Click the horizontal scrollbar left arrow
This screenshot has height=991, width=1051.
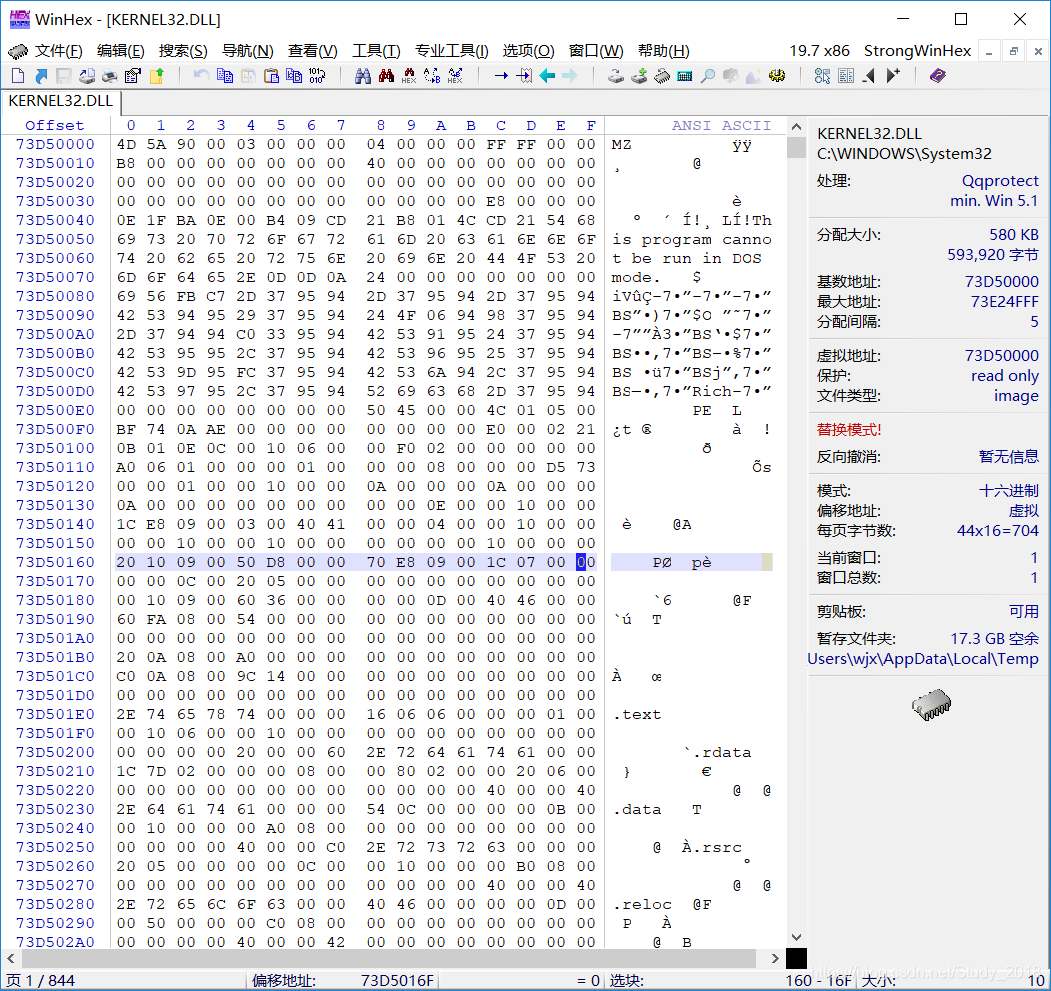[11, 958]
